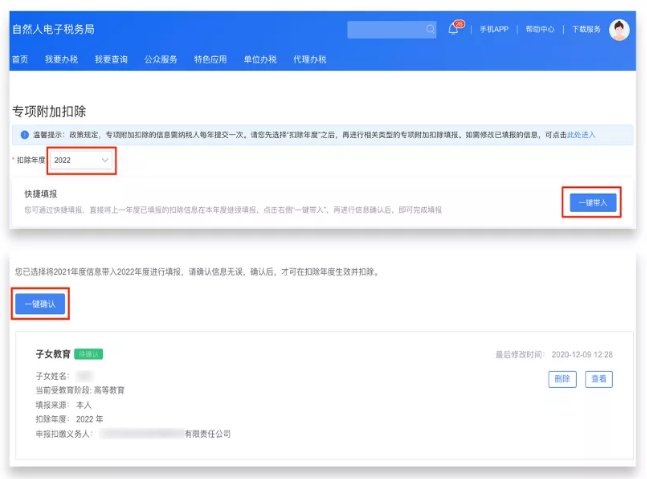Click the 当前受教育阶段: 高等教育 line
This screenshot has width=647, height=479.
[x=80, y=390]
